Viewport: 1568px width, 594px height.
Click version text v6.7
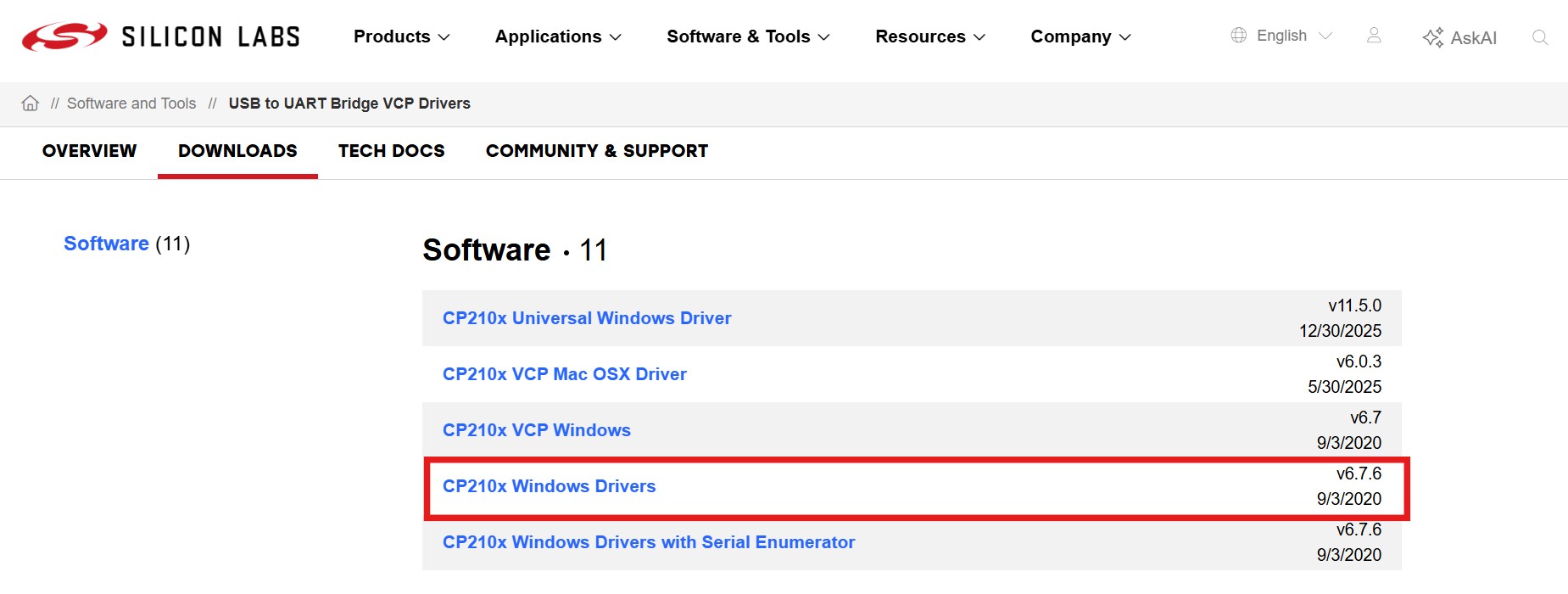click(1365, 417)
